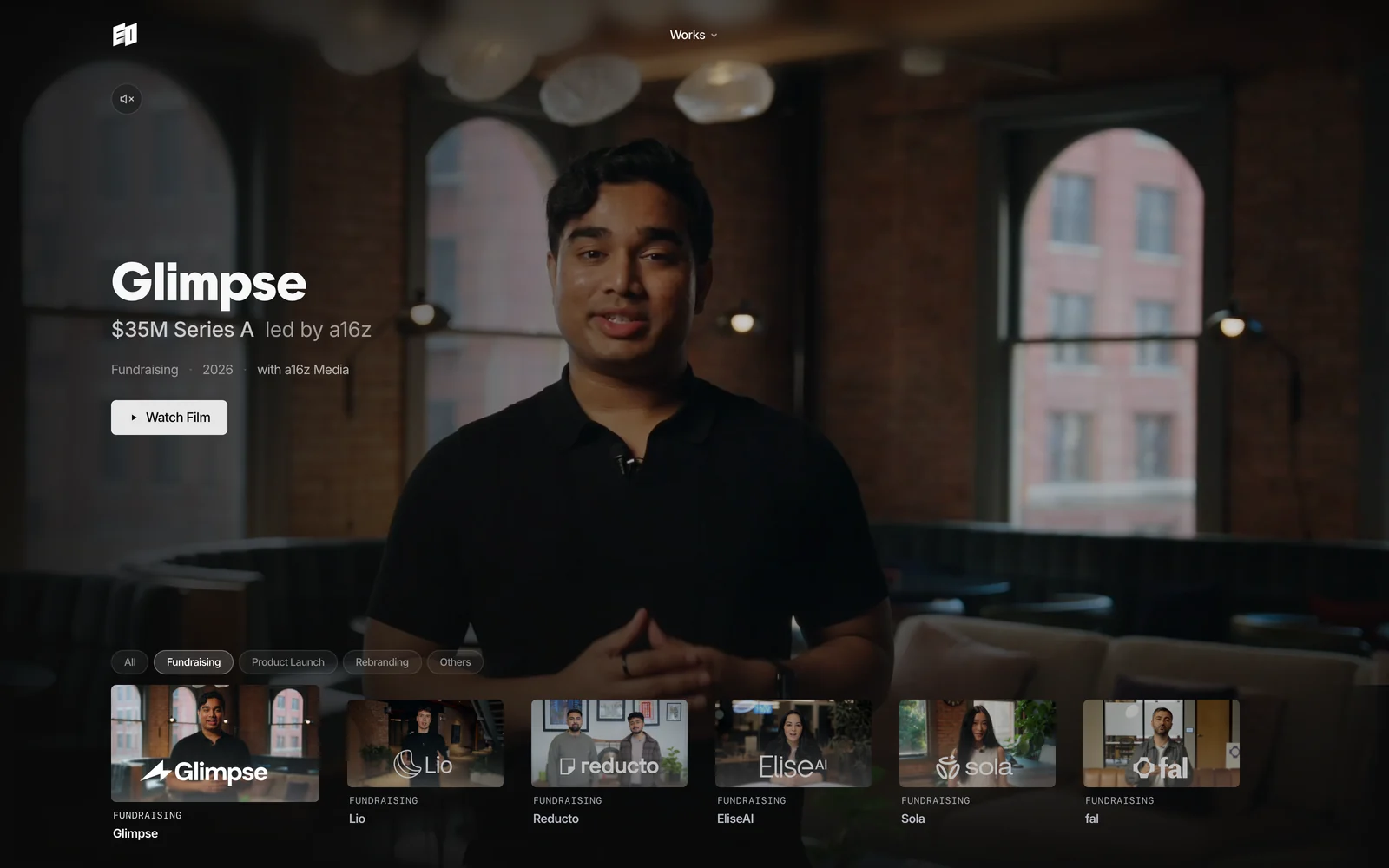This screenshot has height=868, width=1389.
Task: Click the chevron next to Works
Action: click(714, 36)
